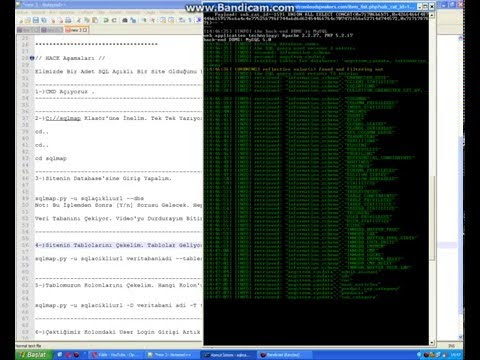Toggle the Word Wrap toolbar icon
The height and width of the screenshot is (360, 480).
(181, 20)
